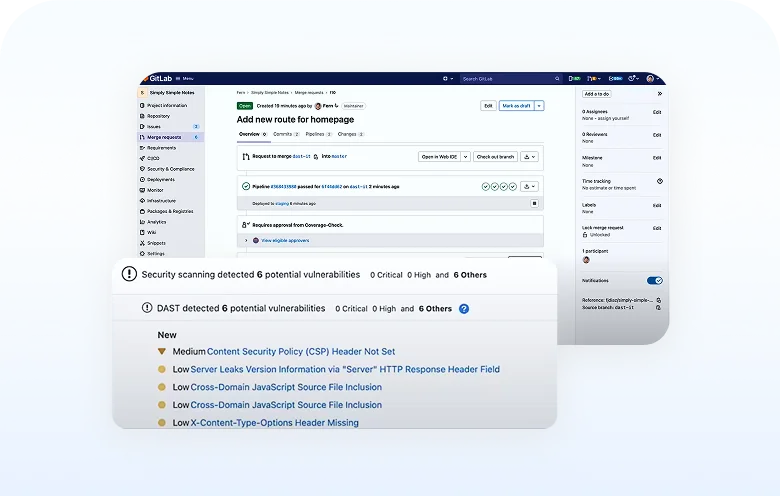Click the Add a to do button
This screenshot has width=780, height=496.
click(x=598, y=93)
